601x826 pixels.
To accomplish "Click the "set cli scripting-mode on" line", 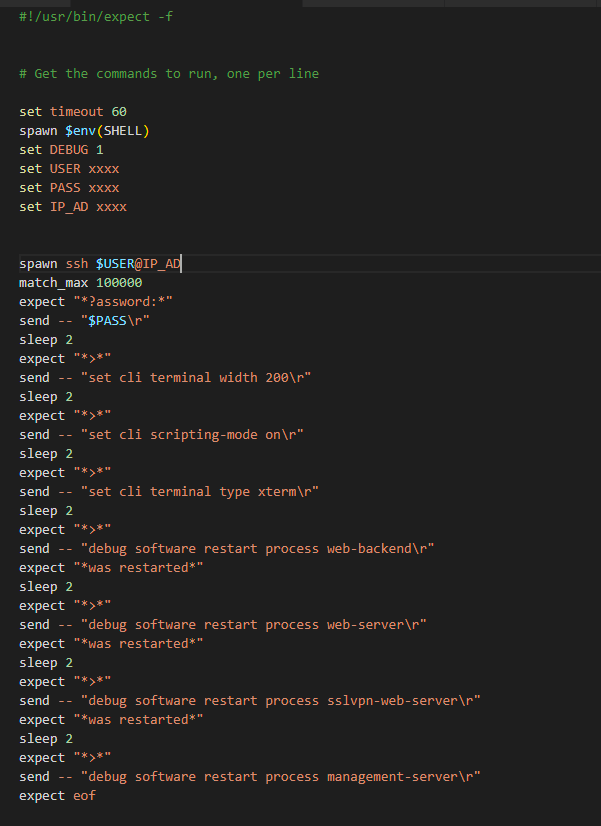I will [x=161, y=435].
